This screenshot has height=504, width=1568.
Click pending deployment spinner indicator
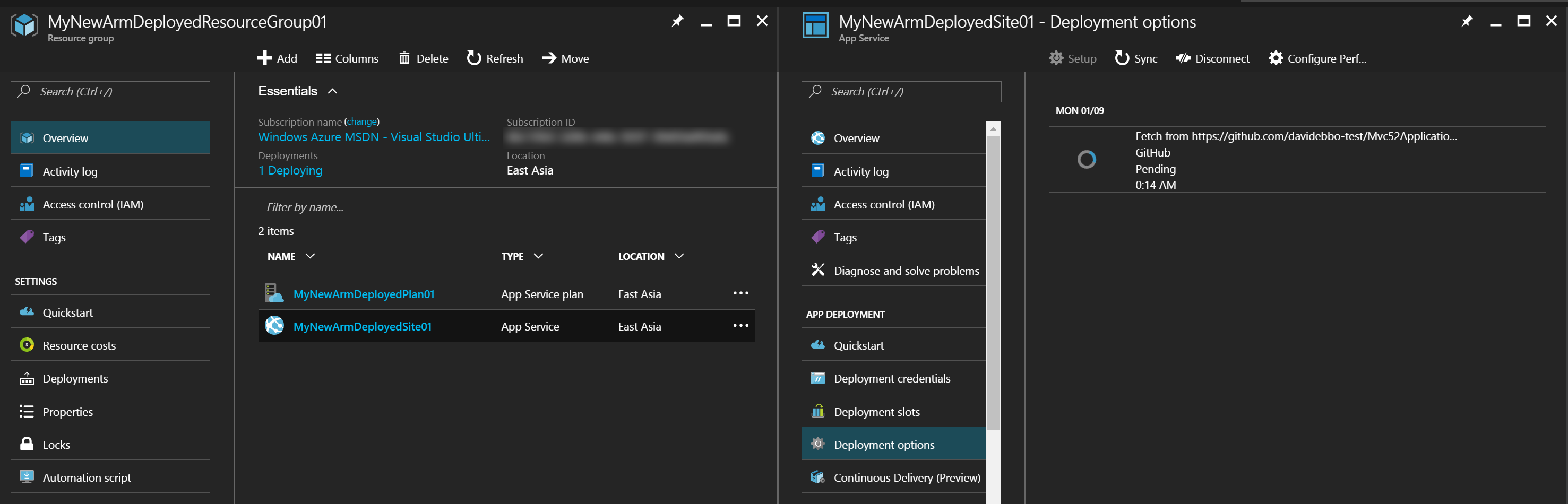tap(1087, 160)
